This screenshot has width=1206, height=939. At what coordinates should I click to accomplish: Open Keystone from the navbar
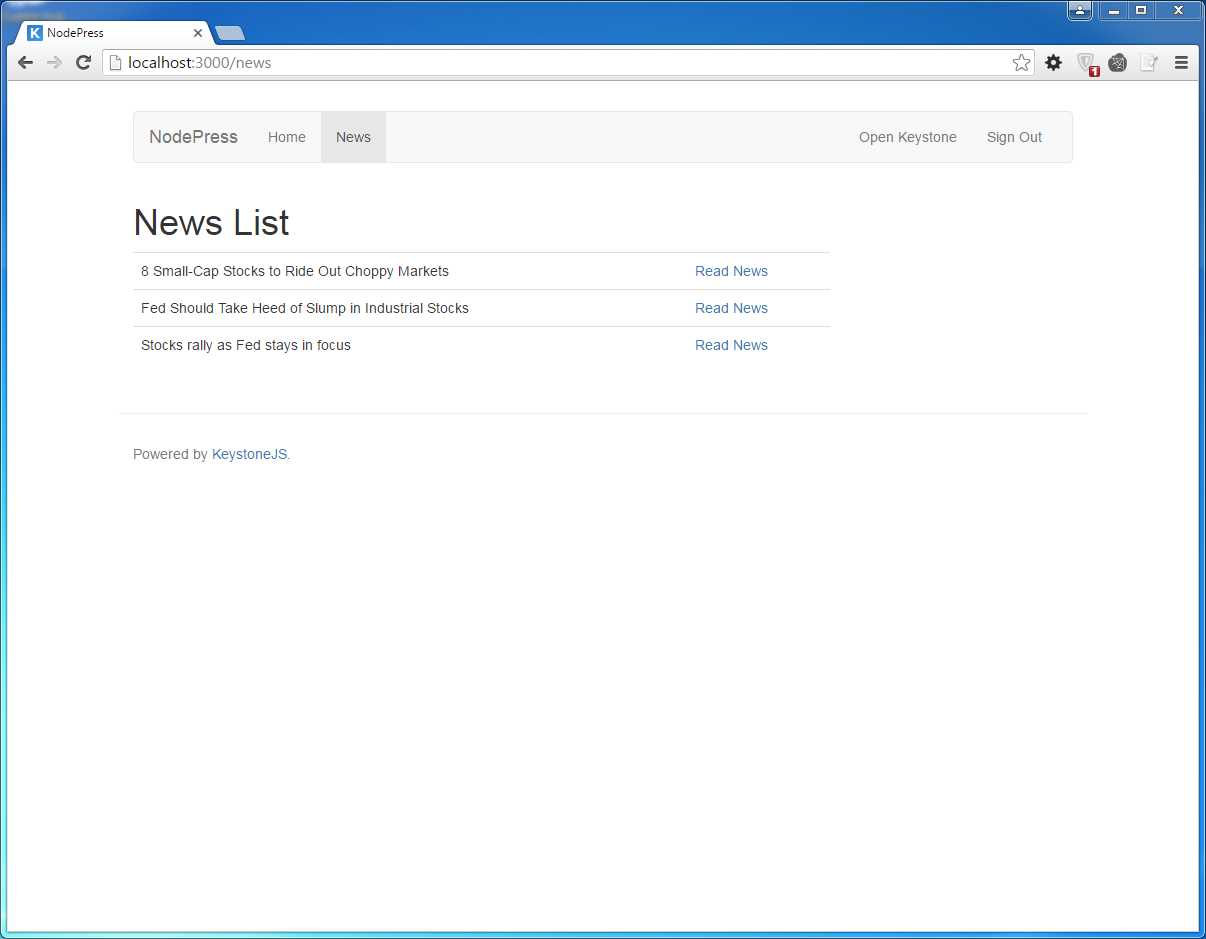point(907,137)
